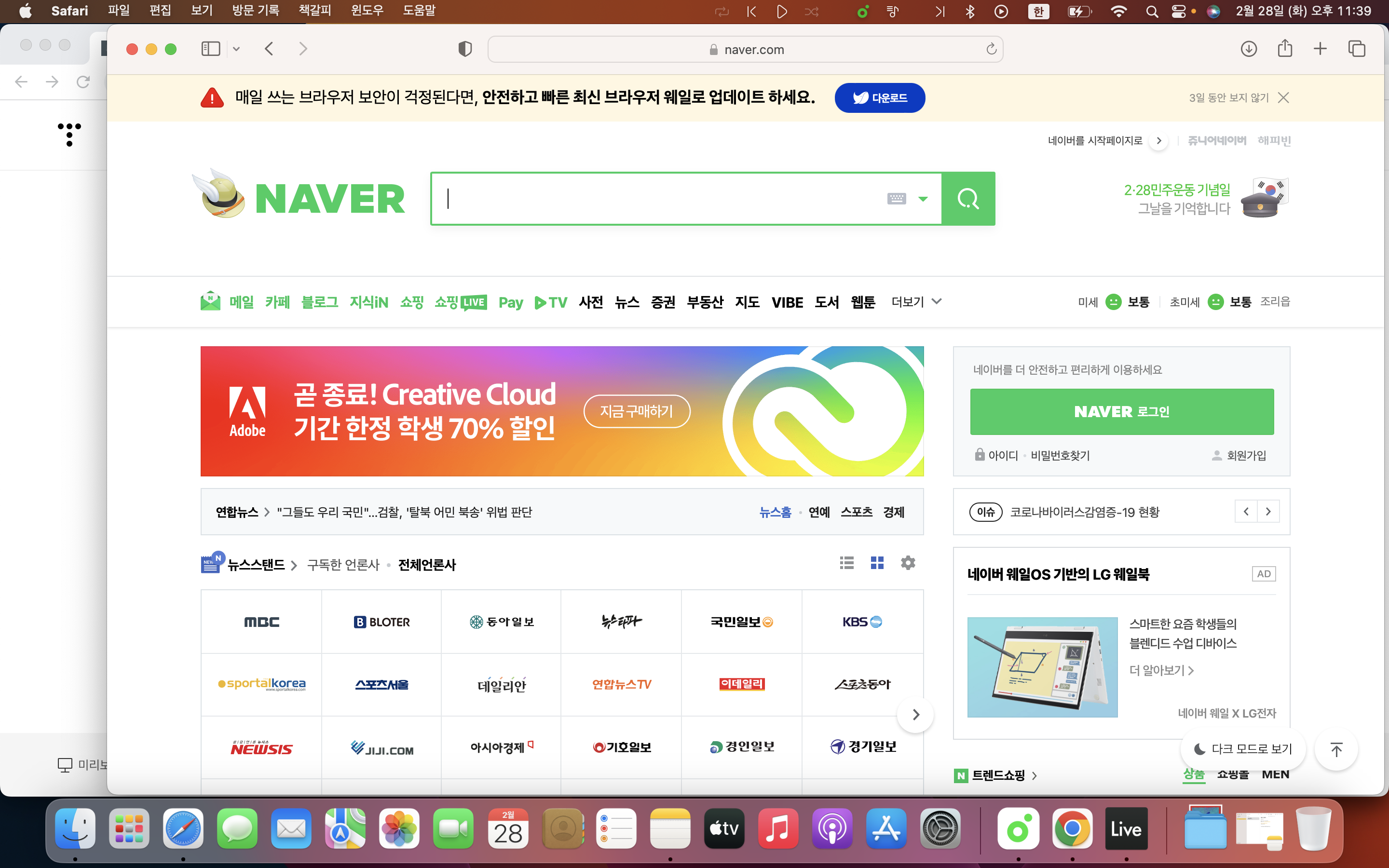Open newsstand settings gear icon
This screenshot has width=1389, height=868.
tap(908, 563)
